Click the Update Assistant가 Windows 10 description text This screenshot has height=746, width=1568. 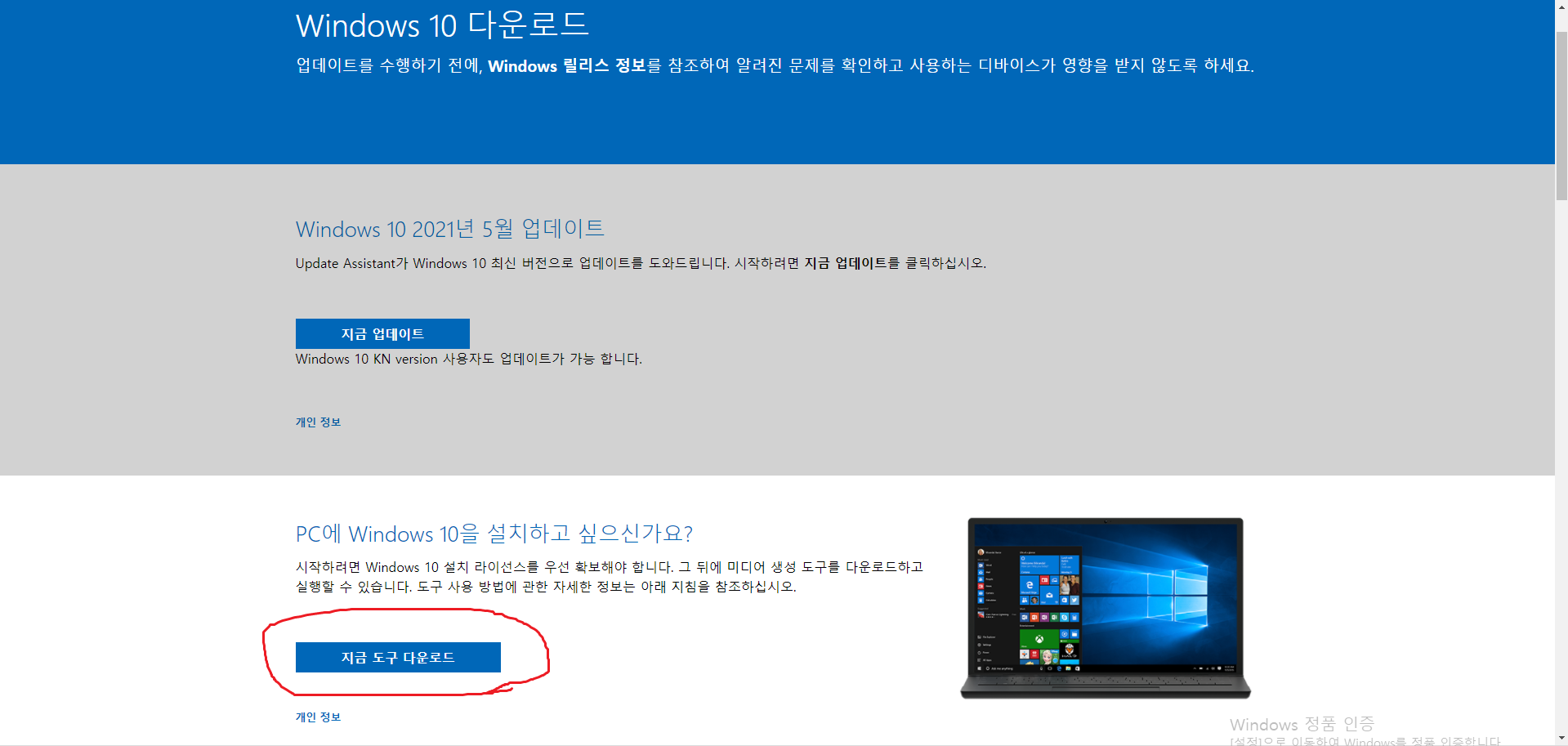click(641, 263)
